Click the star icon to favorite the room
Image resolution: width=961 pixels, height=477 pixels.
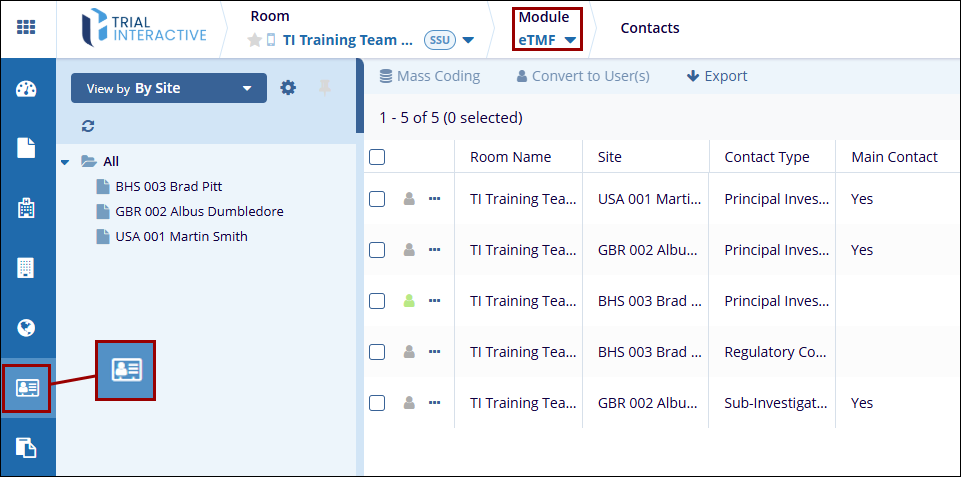pyautogui.click(x=254, y=41)
